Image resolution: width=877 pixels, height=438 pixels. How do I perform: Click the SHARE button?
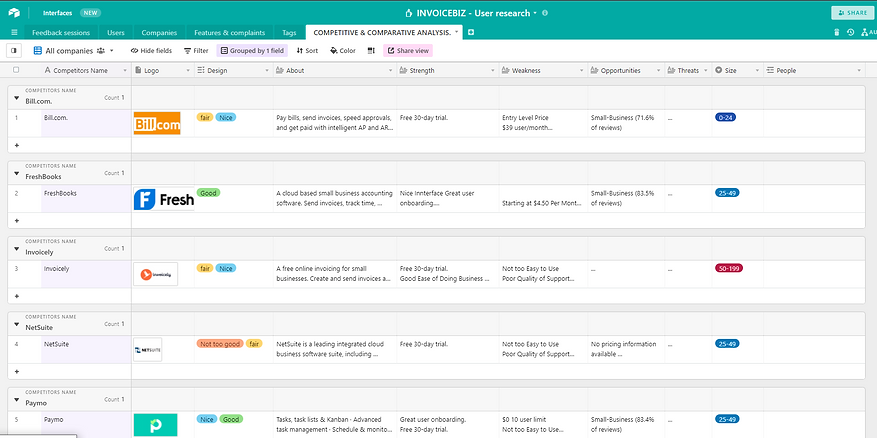(x=853, y=12)
